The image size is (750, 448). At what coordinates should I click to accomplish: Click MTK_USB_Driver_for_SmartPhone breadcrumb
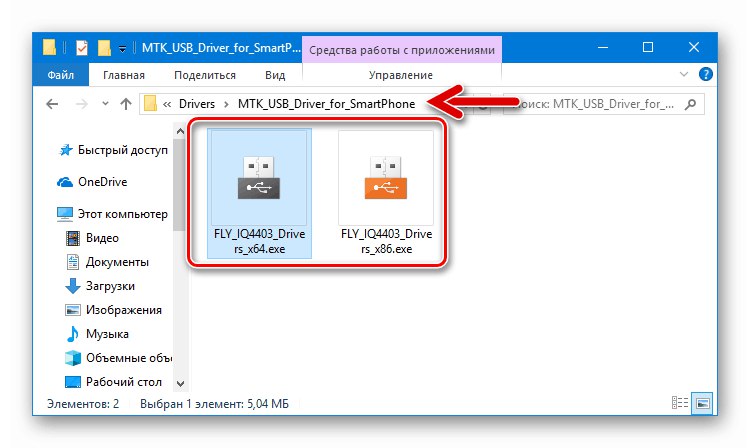click(326, 104)
